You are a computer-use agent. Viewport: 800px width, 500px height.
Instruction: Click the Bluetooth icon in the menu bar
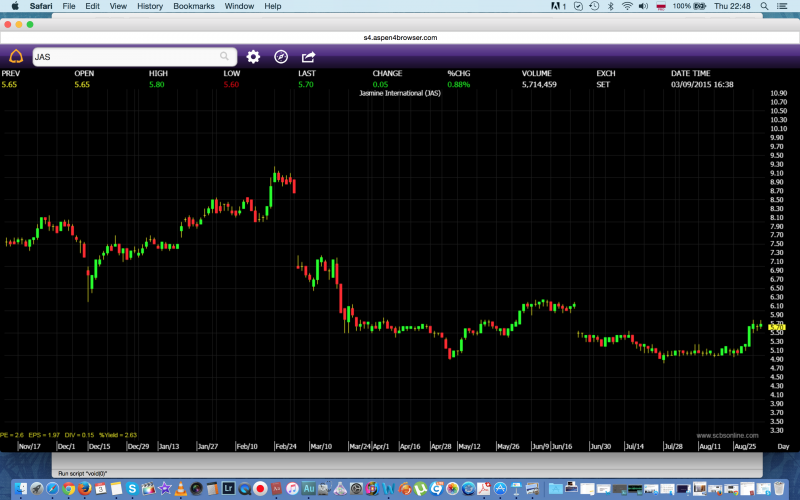coord(608,6)
